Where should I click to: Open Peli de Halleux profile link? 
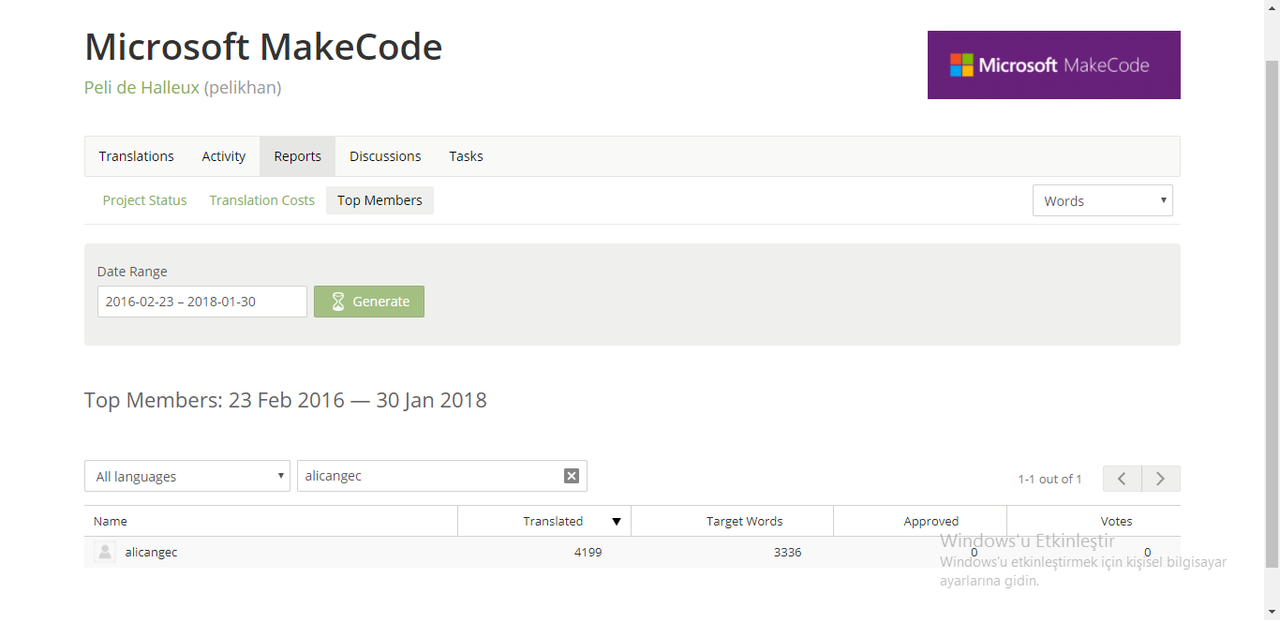click(x=142, y=88)
